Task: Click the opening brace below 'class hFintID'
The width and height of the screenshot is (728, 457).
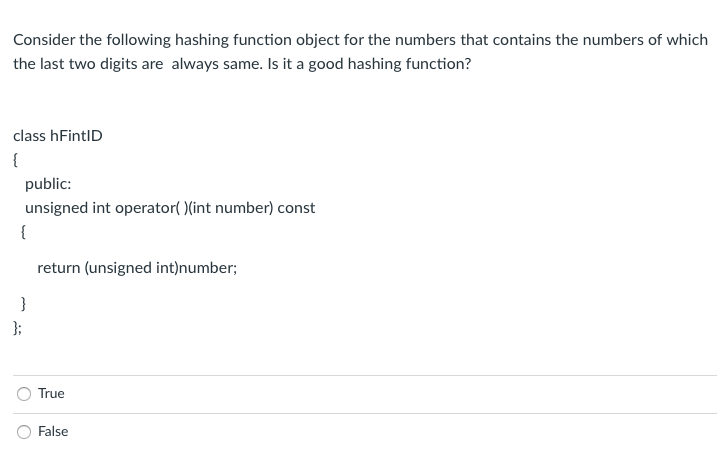Action: [15, 160]
